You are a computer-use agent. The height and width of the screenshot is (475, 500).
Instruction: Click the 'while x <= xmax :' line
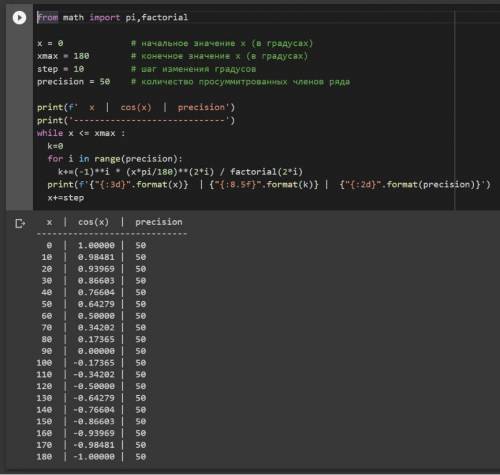pos(81,133)
